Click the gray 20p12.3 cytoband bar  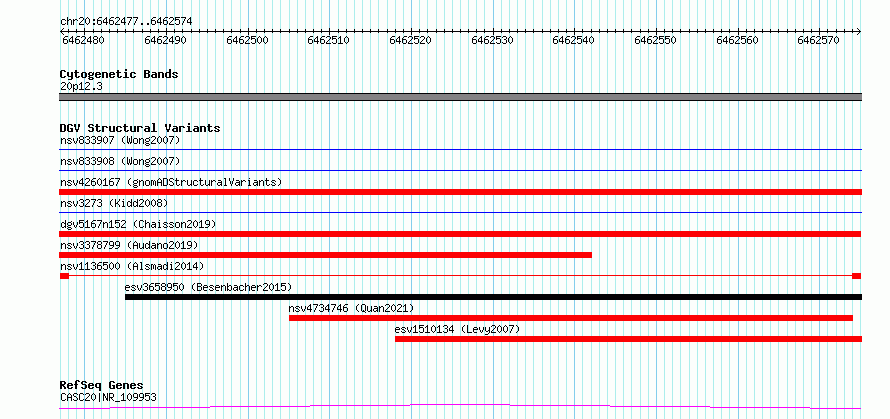click(460, 97)
